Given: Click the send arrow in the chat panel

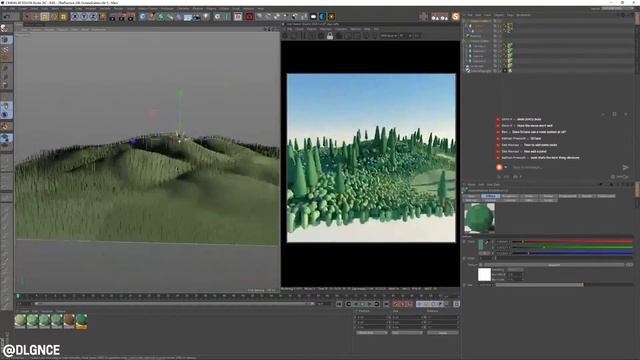Looking at the screenshot, I should pyautogui.click(x=625, y=167).
